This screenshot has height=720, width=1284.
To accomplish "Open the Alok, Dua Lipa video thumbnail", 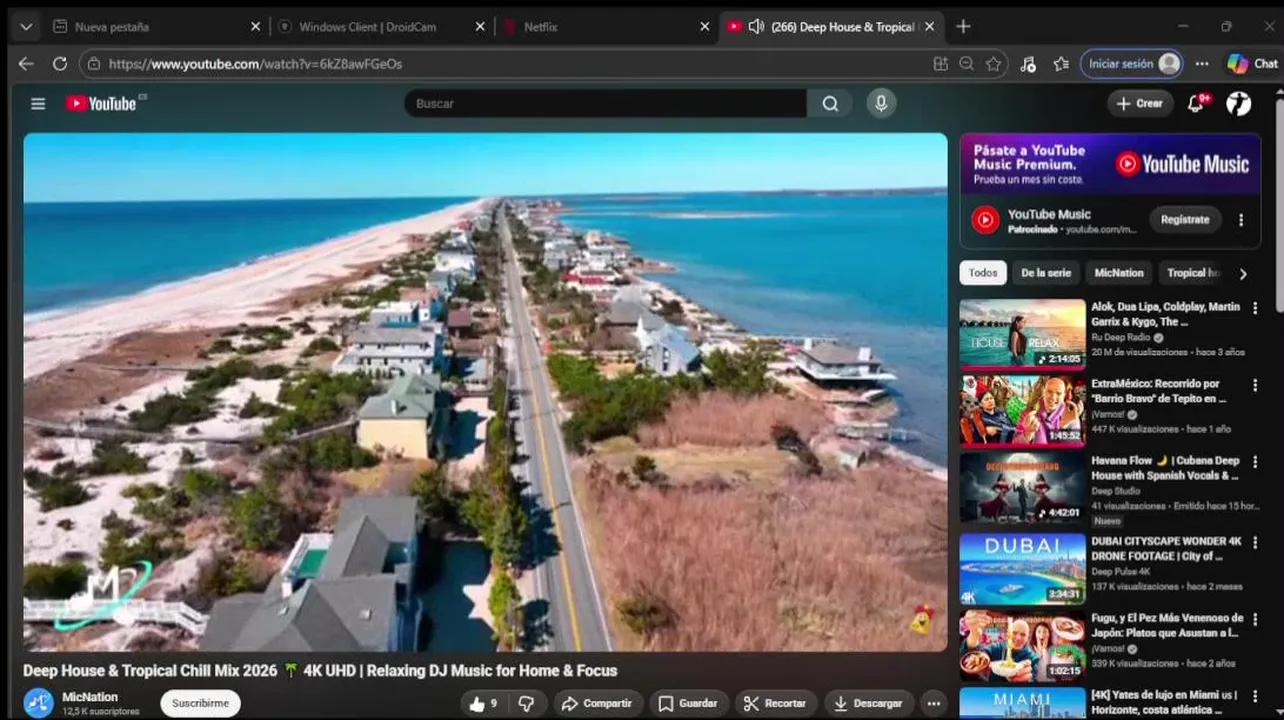I will [x=1022, y=334].
